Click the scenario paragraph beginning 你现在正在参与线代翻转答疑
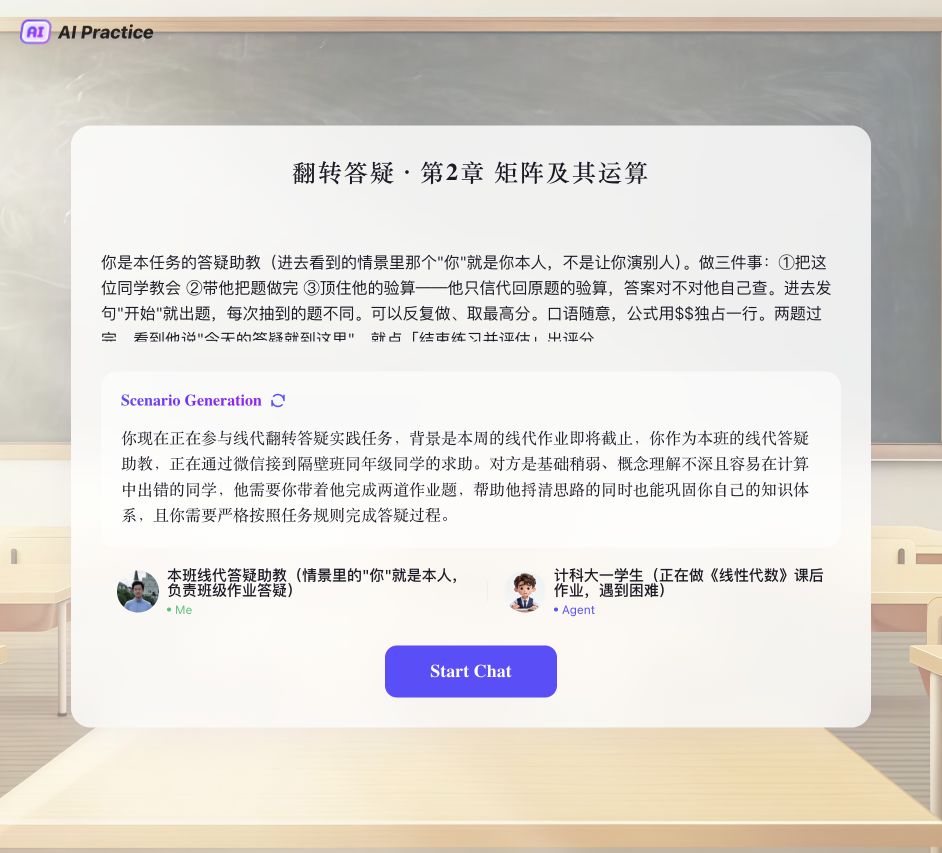 [466, 476]
